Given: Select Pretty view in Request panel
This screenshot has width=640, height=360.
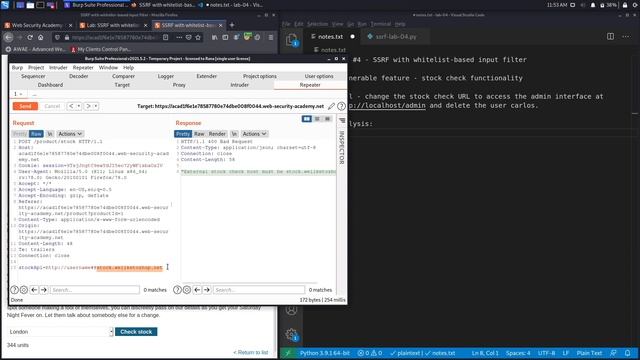Looking at the screenshot, I should click(x=20, y=134).
